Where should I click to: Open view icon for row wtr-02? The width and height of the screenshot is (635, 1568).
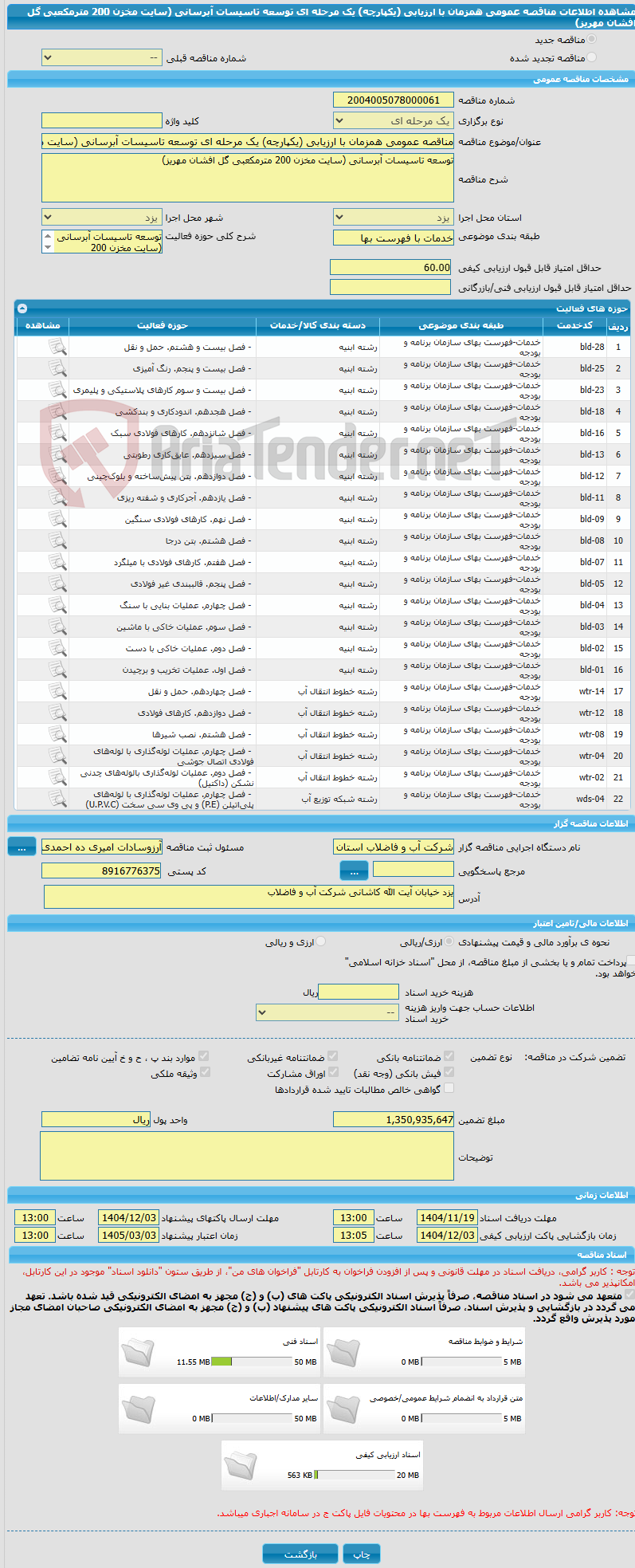tap(57, 777)
